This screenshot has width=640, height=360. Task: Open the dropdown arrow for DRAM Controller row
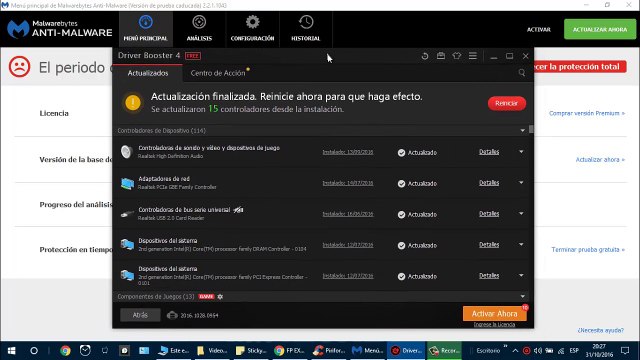[521, 244]
